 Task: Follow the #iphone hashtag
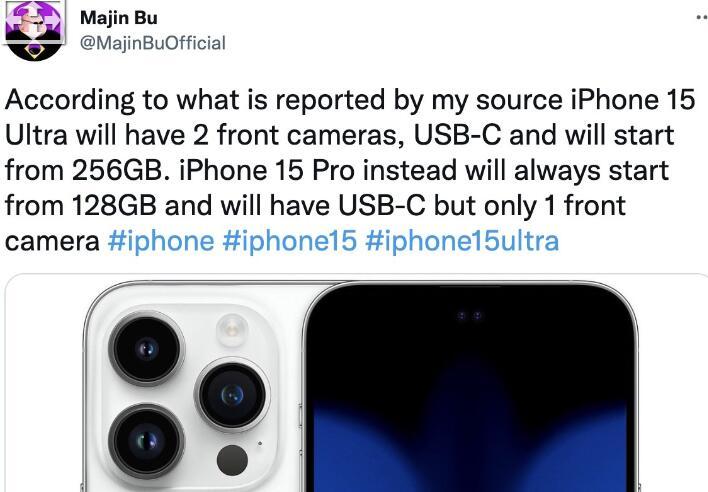pyautogui.click(x=161, y=241)
